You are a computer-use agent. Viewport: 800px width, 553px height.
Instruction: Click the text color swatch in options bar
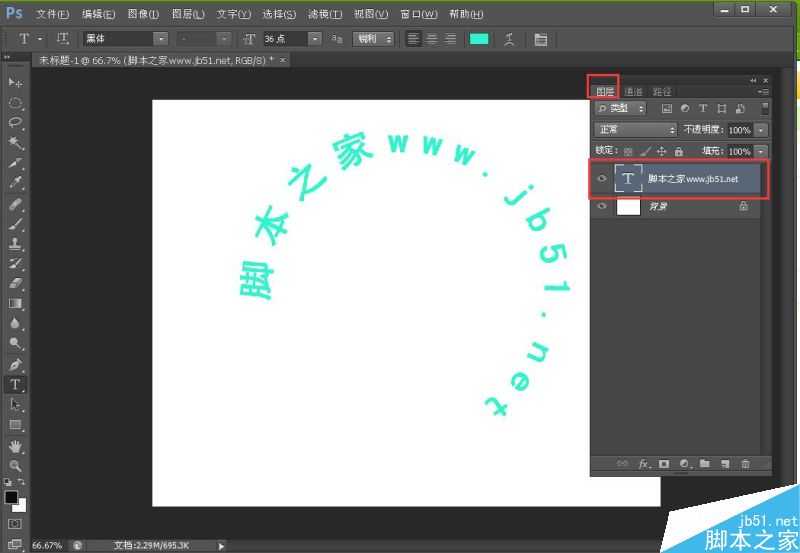coord(479,39)
